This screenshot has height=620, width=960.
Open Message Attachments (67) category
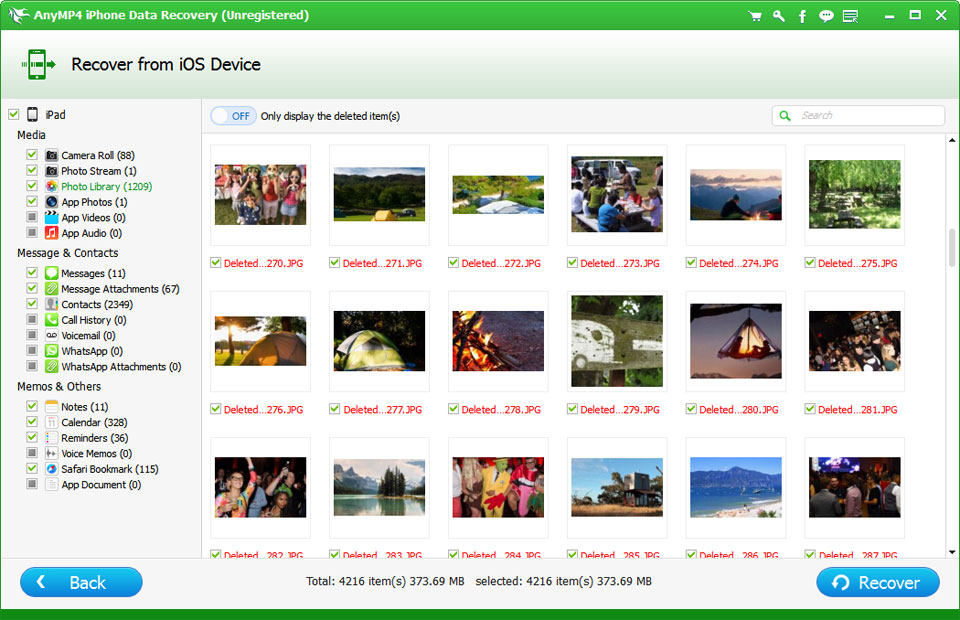120,289
